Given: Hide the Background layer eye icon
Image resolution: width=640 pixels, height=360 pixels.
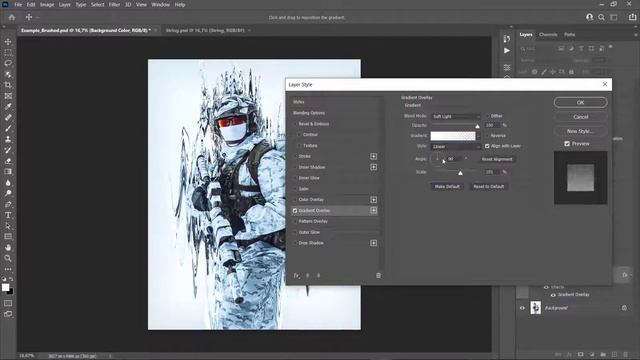Looking at the screenshot, I should (522, 308).
